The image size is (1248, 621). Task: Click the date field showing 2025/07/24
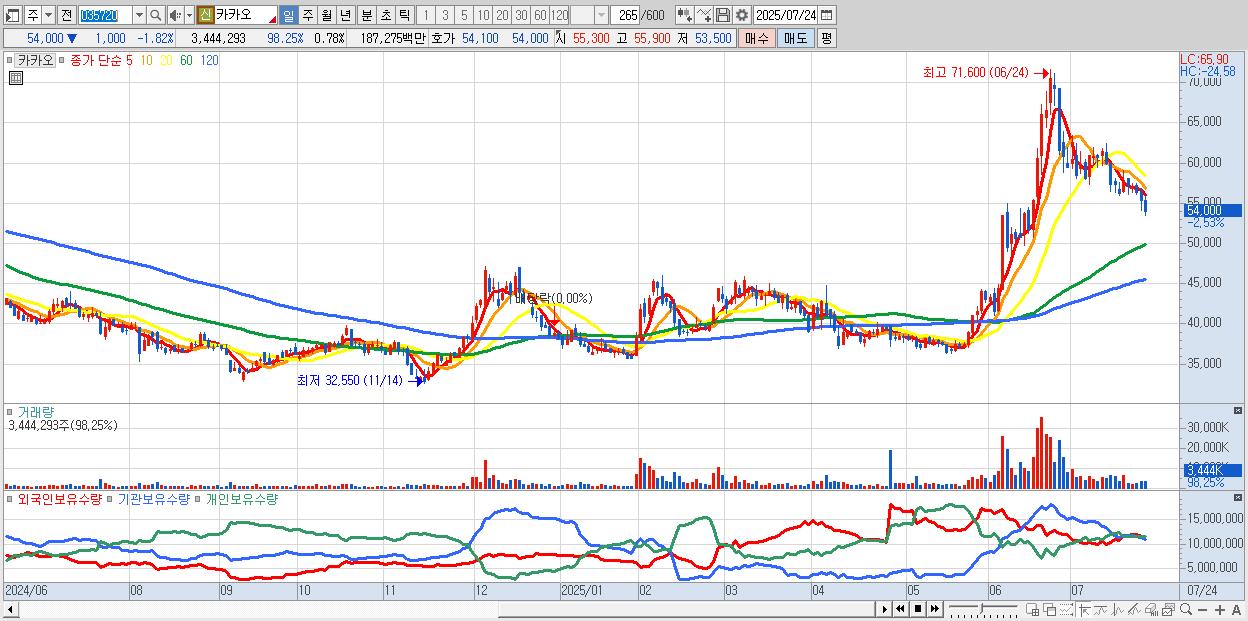786,15
